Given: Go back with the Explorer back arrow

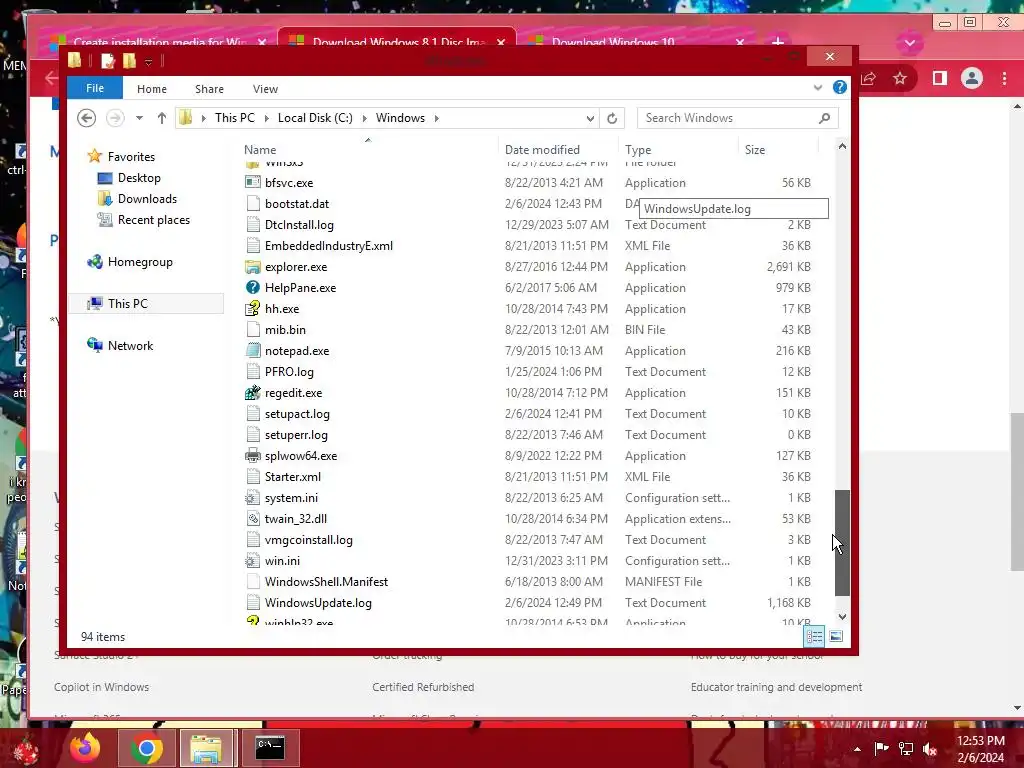Looking at the screenshot, I should click(x=86, y=118).
